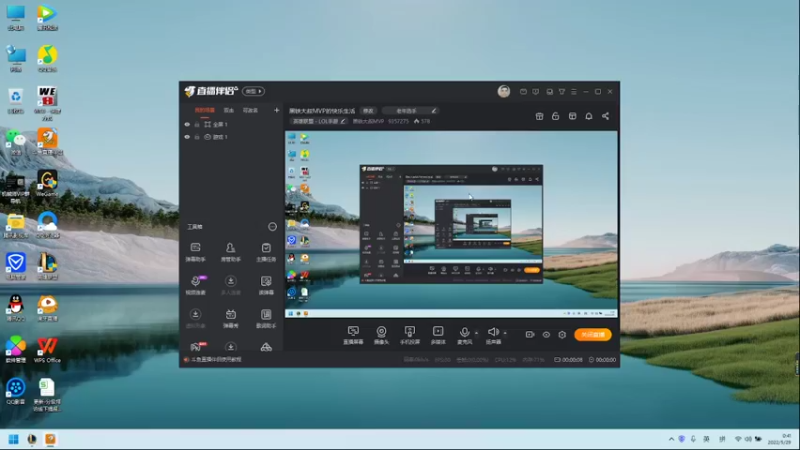
Task: Open the notification bell icon
Action: 589,116
